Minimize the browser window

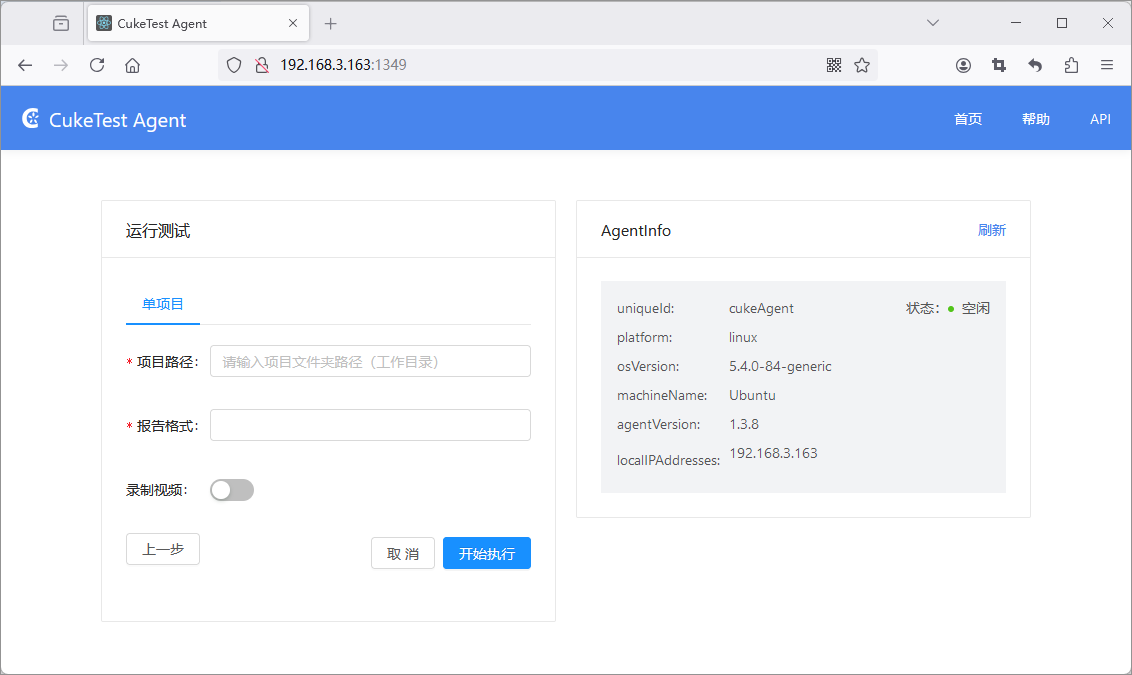tap(1016, 23)
